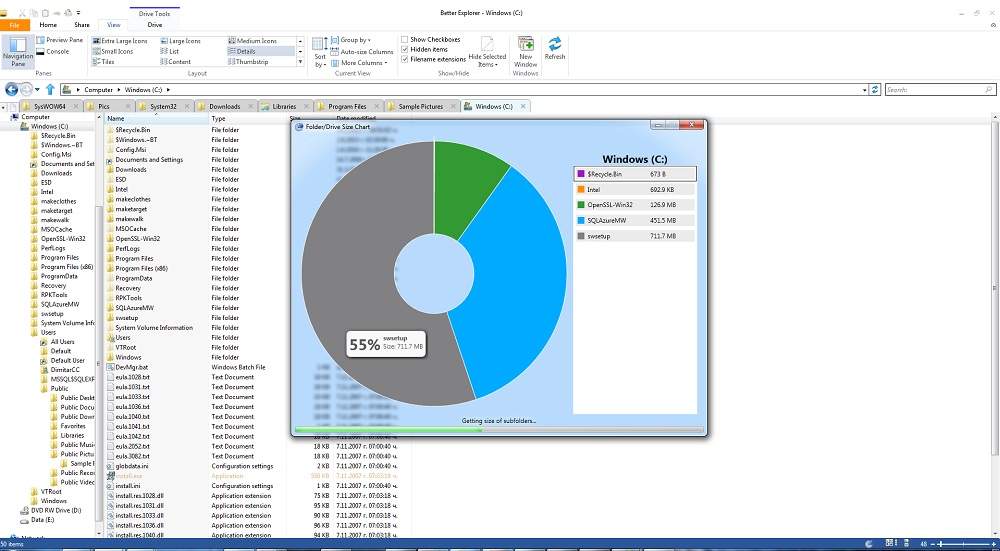Close the Sample Pictures tab

click(453, 107)
